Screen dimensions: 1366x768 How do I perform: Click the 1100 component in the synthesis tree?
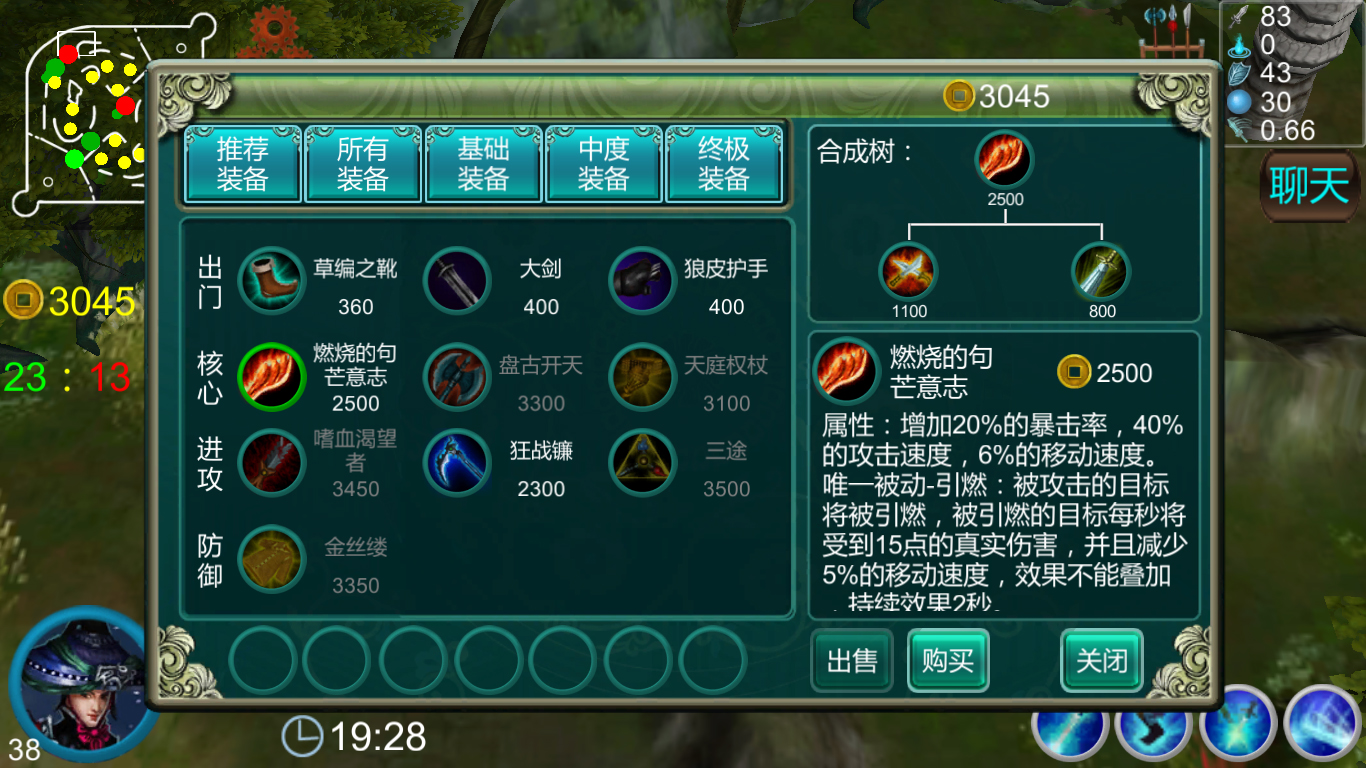[909, 272]
